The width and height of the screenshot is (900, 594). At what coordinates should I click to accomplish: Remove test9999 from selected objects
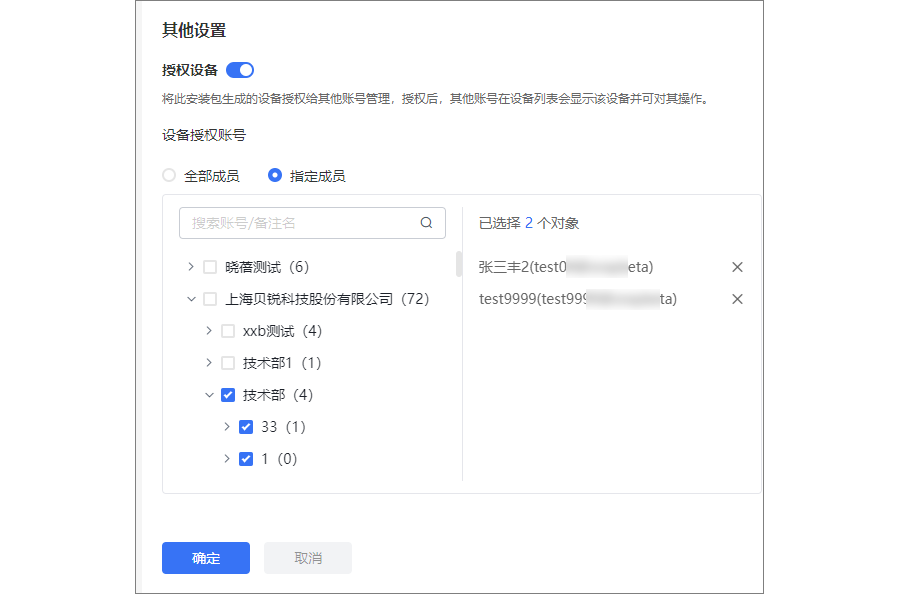737,299
